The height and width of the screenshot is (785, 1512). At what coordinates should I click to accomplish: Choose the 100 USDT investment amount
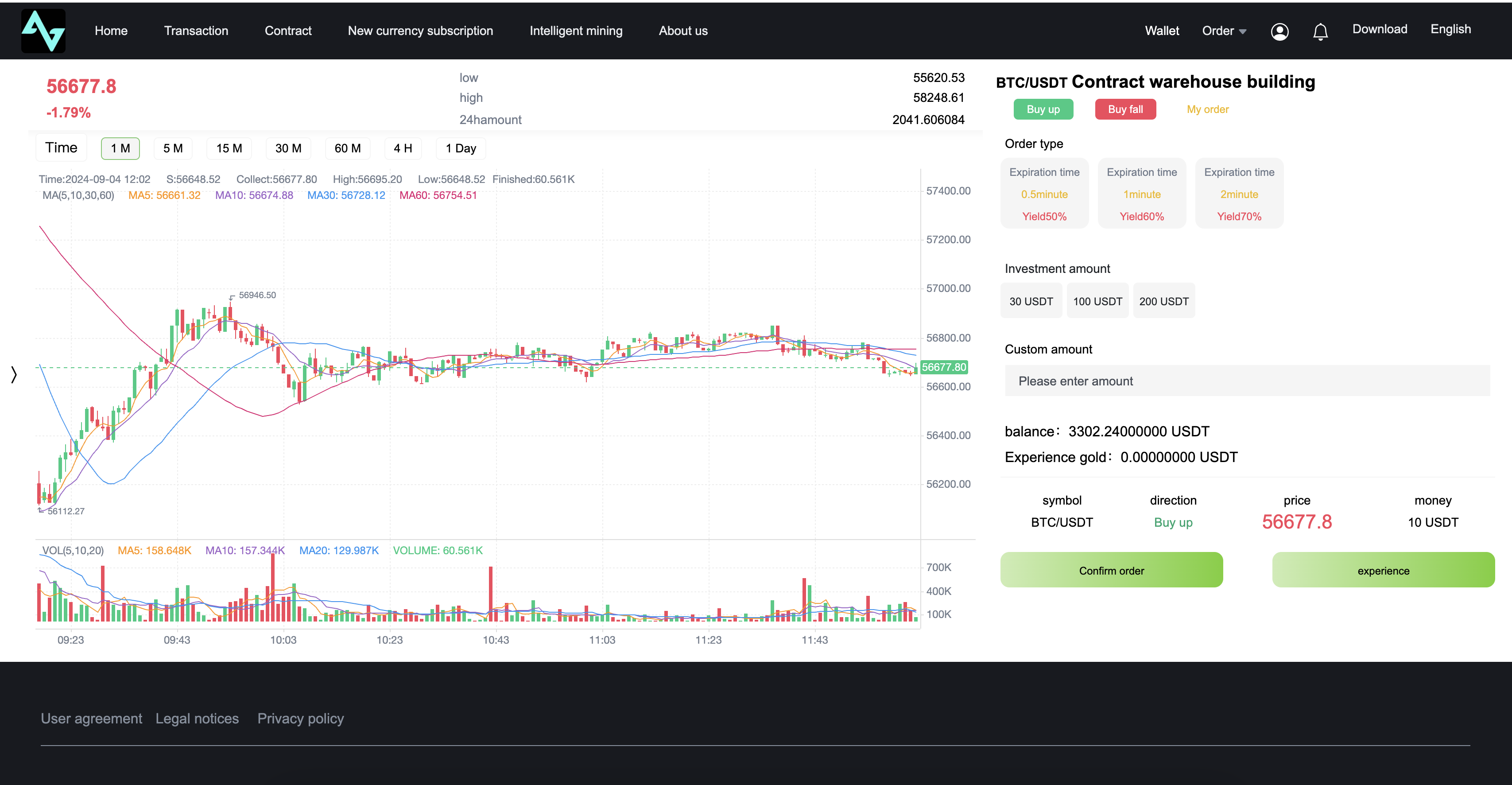(x=1097, y=301)
